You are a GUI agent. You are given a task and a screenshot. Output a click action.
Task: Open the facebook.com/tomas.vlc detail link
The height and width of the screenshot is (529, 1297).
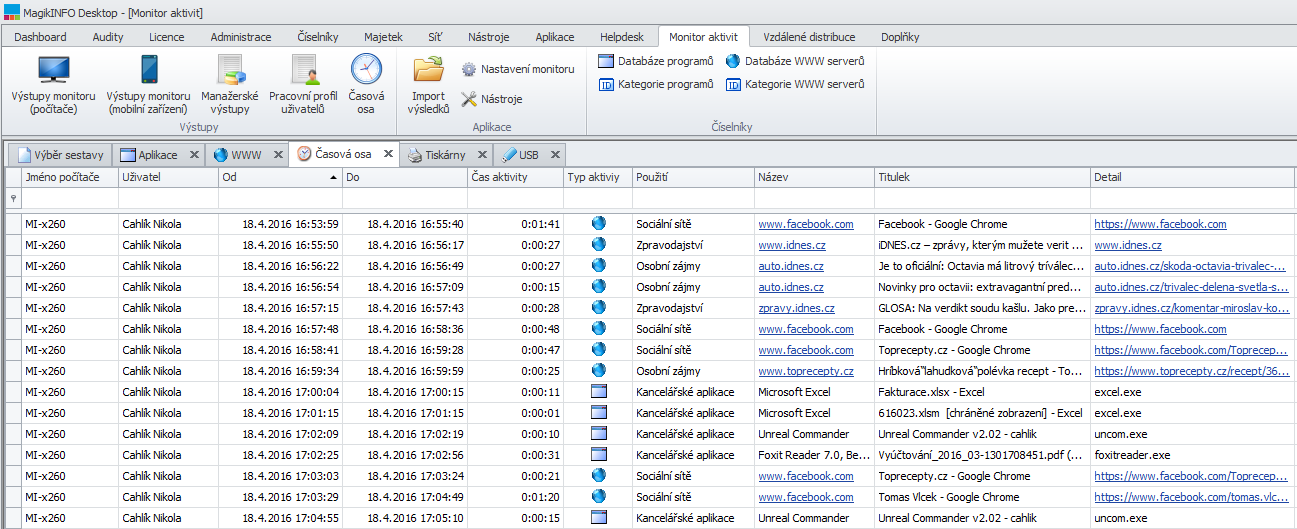(x=1191, y=497)
